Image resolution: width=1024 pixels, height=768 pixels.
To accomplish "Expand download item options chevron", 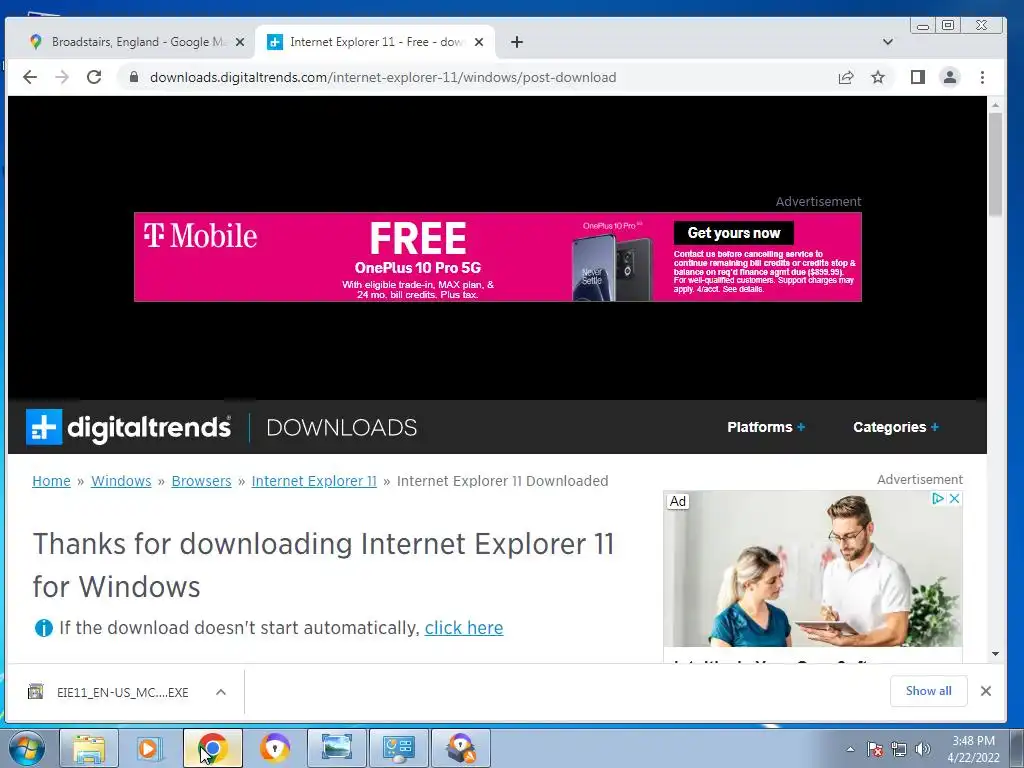I will [221, 692].
